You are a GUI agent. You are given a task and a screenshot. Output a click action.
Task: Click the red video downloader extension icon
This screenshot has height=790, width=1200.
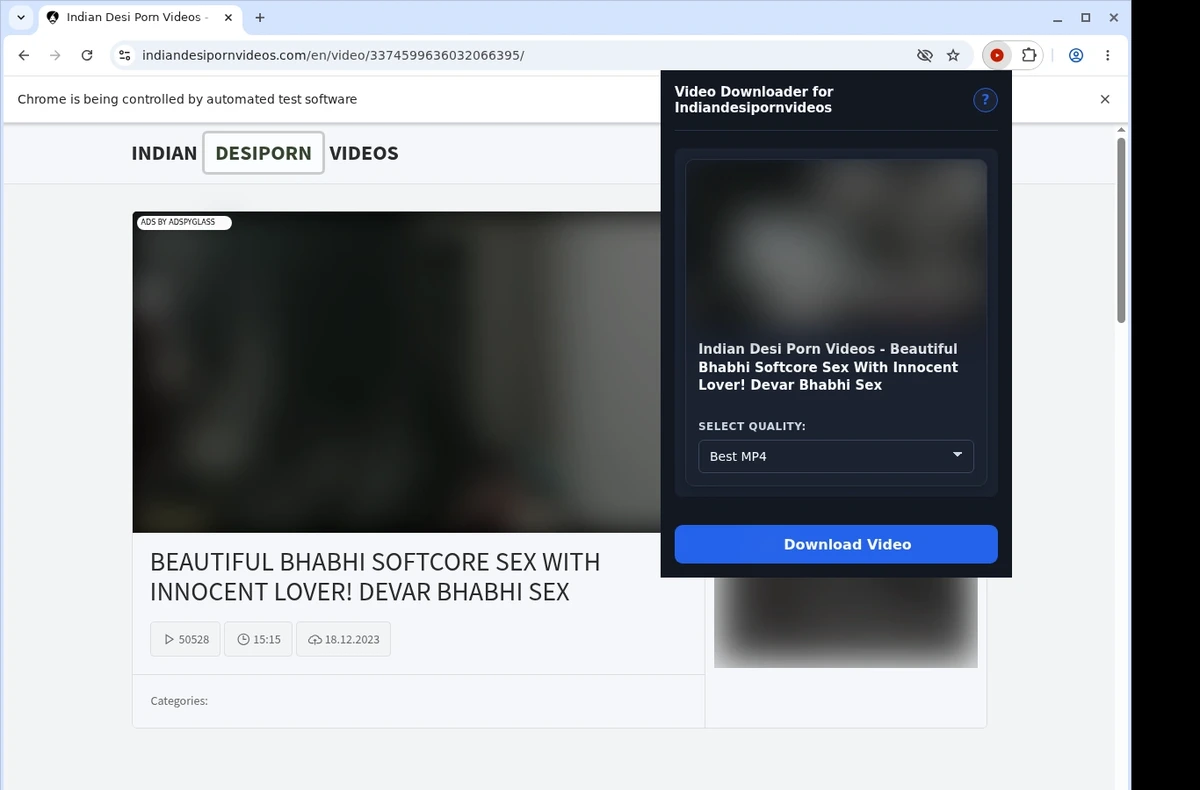(997, 56)
